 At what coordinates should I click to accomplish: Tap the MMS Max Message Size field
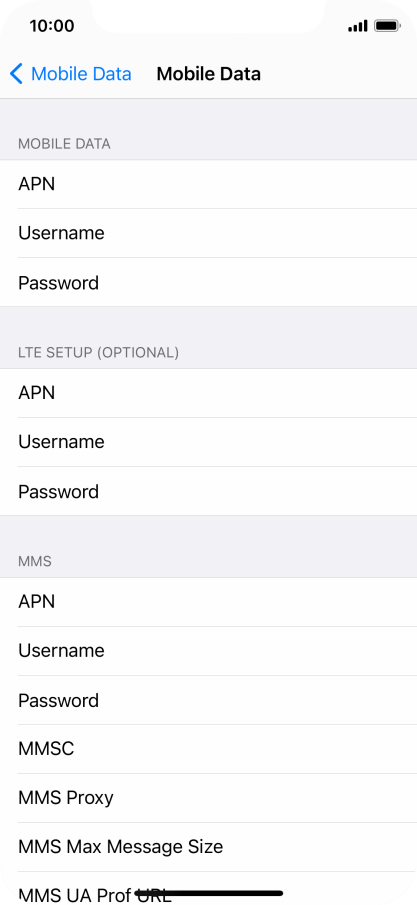point(208,847)
